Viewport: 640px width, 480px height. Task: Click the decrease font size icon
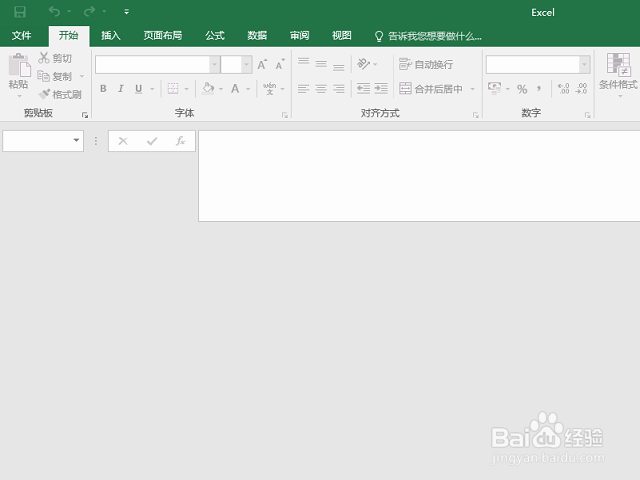point(280,64)
